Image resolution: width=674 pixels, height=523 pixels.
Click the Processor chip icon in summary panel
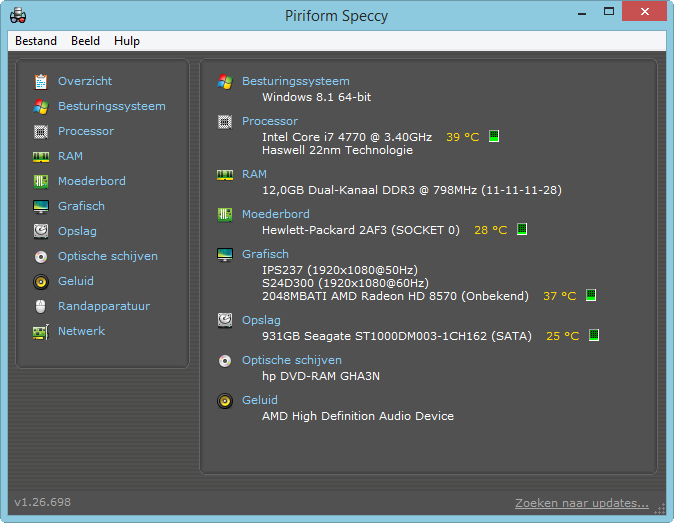[x=225, y=122]
